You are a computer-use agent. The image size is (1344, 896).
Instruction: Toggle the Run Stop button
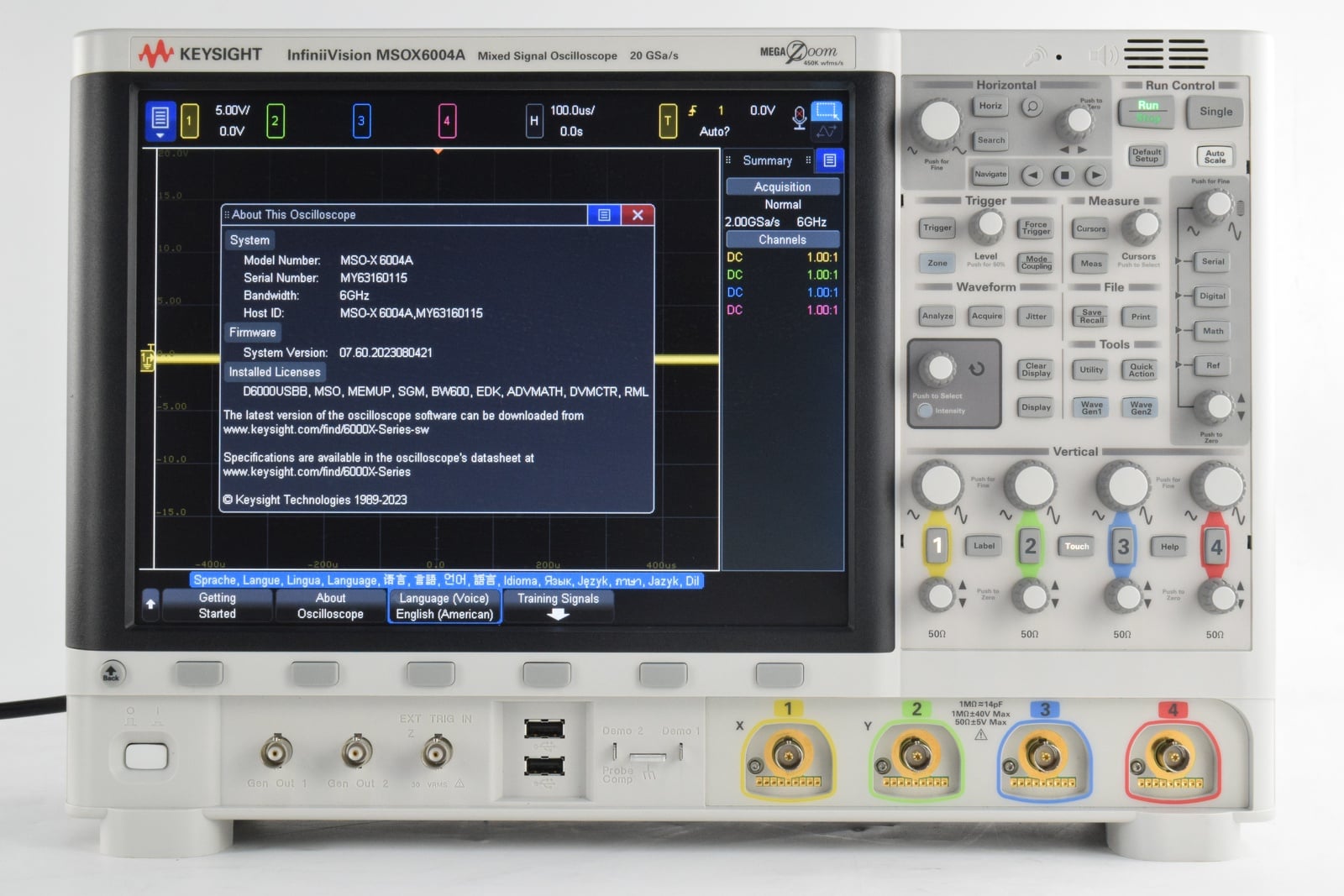point(1147,112)
